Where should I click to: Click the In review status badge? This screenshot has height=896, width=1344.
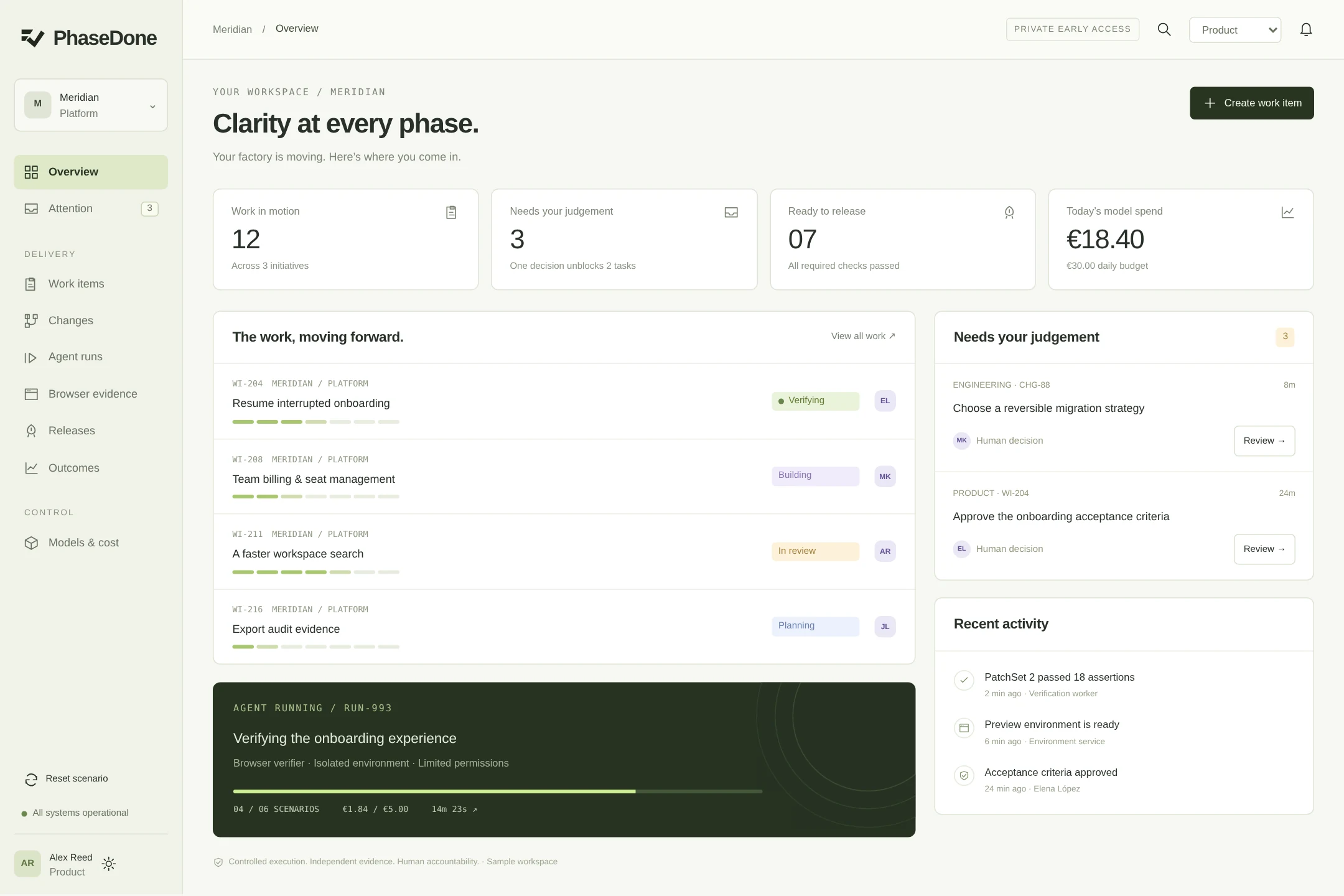tap(815, 551)
